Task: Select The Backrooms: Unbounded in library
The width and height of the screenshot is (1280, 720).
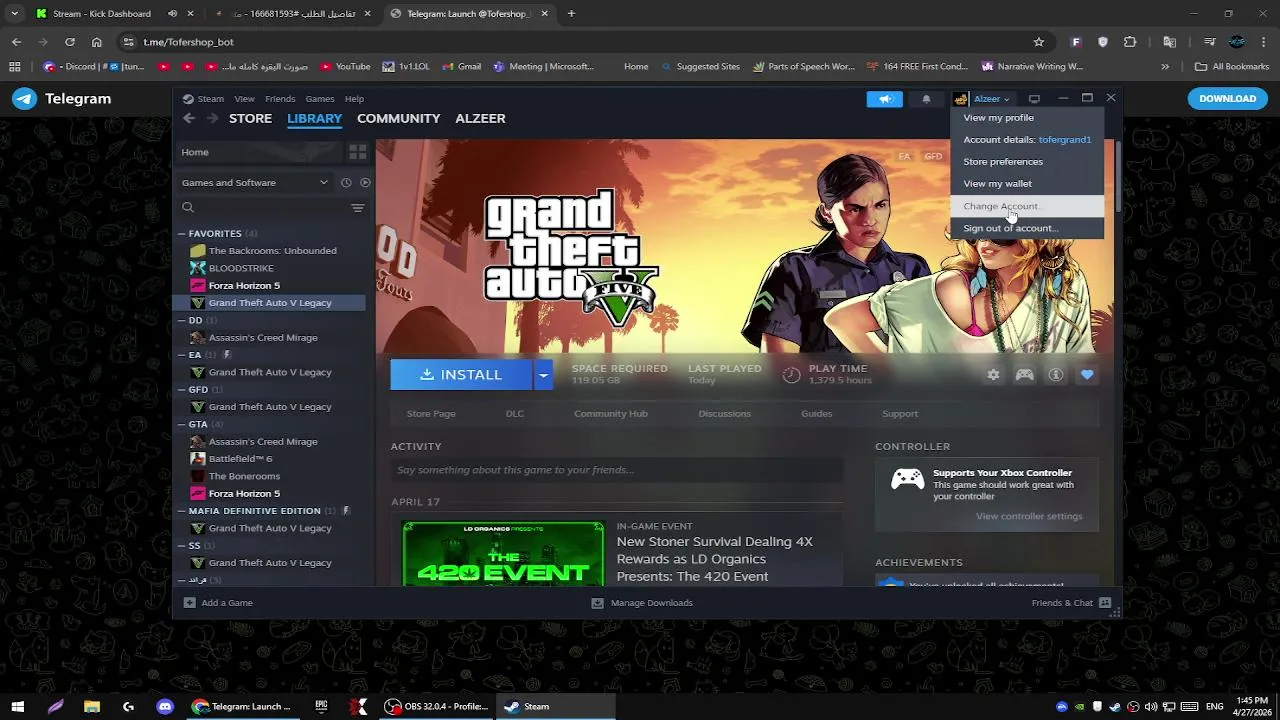Action: point(272,251)
